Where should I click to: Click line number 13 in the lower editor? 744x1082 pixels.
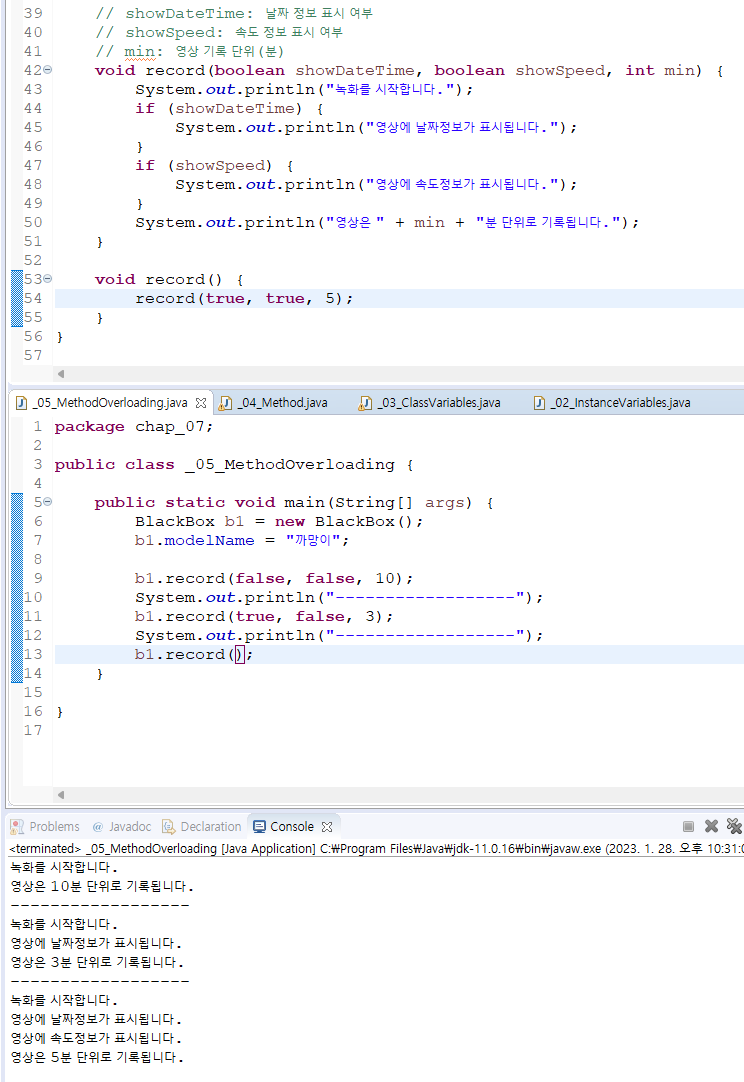click(33, 654)
